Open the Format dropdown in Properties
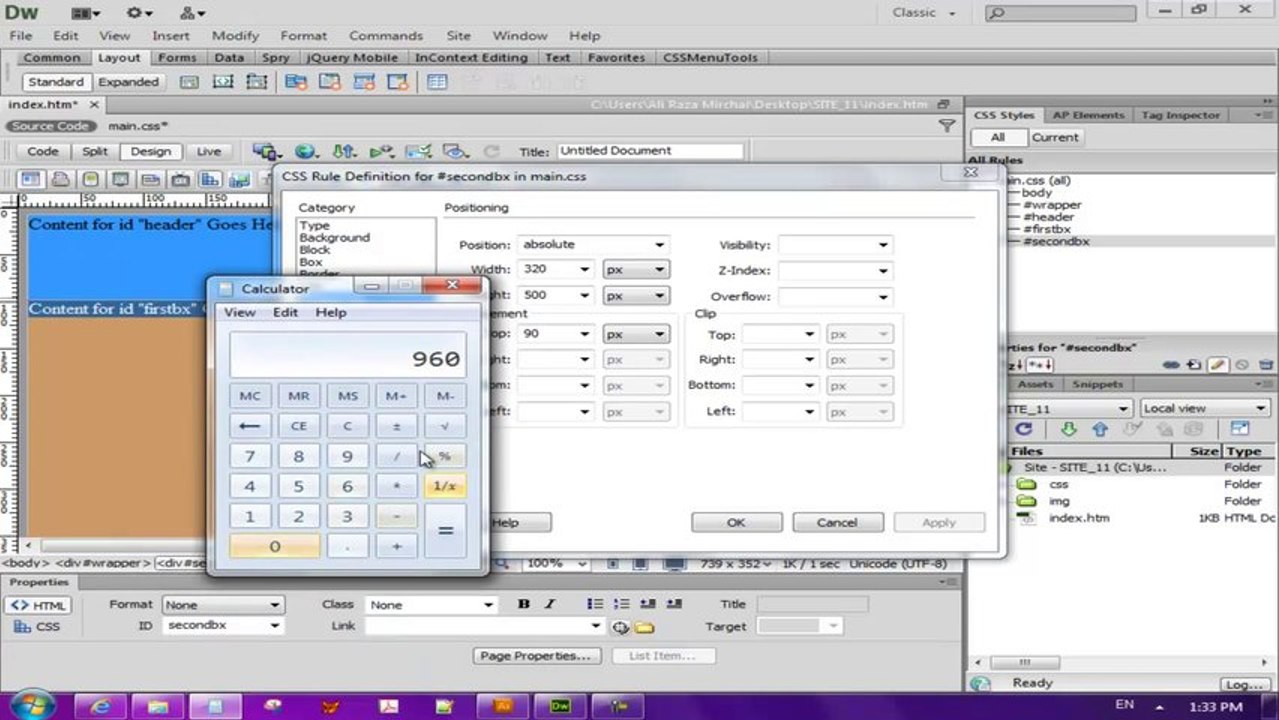The image size is (1279, 720). [x=223, y=605]
